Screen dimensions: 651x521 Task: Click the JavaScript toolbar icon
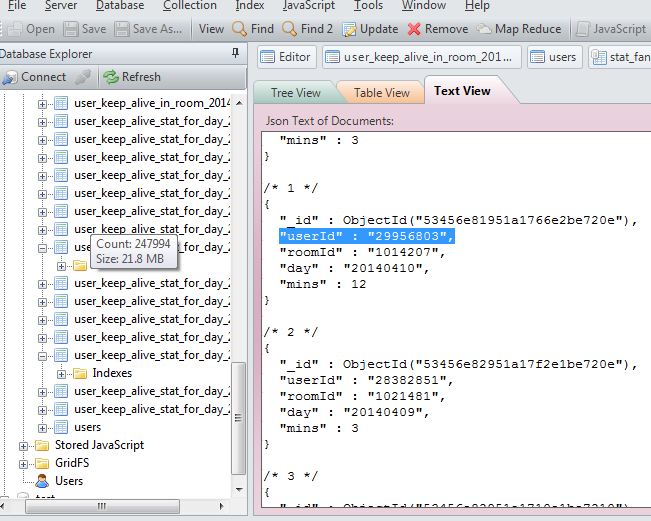click(583, 29)
